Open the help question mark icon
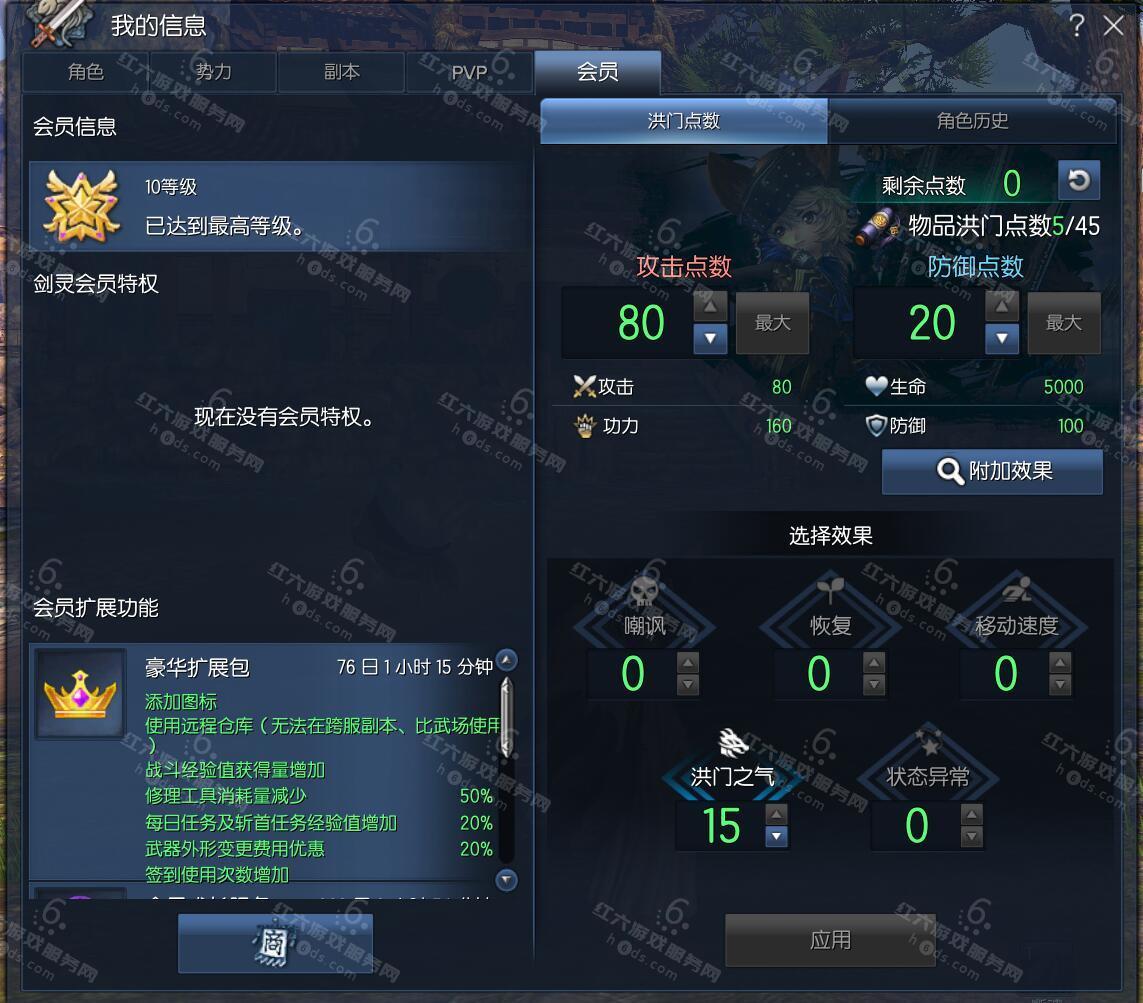The image size is (1143, 1003). (1077, 26)
